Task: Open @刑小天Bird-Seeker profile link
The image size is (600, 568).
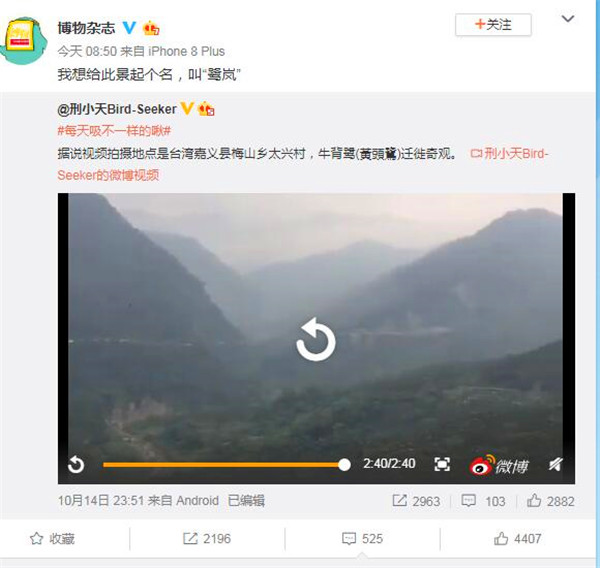Action: [117, 109]
